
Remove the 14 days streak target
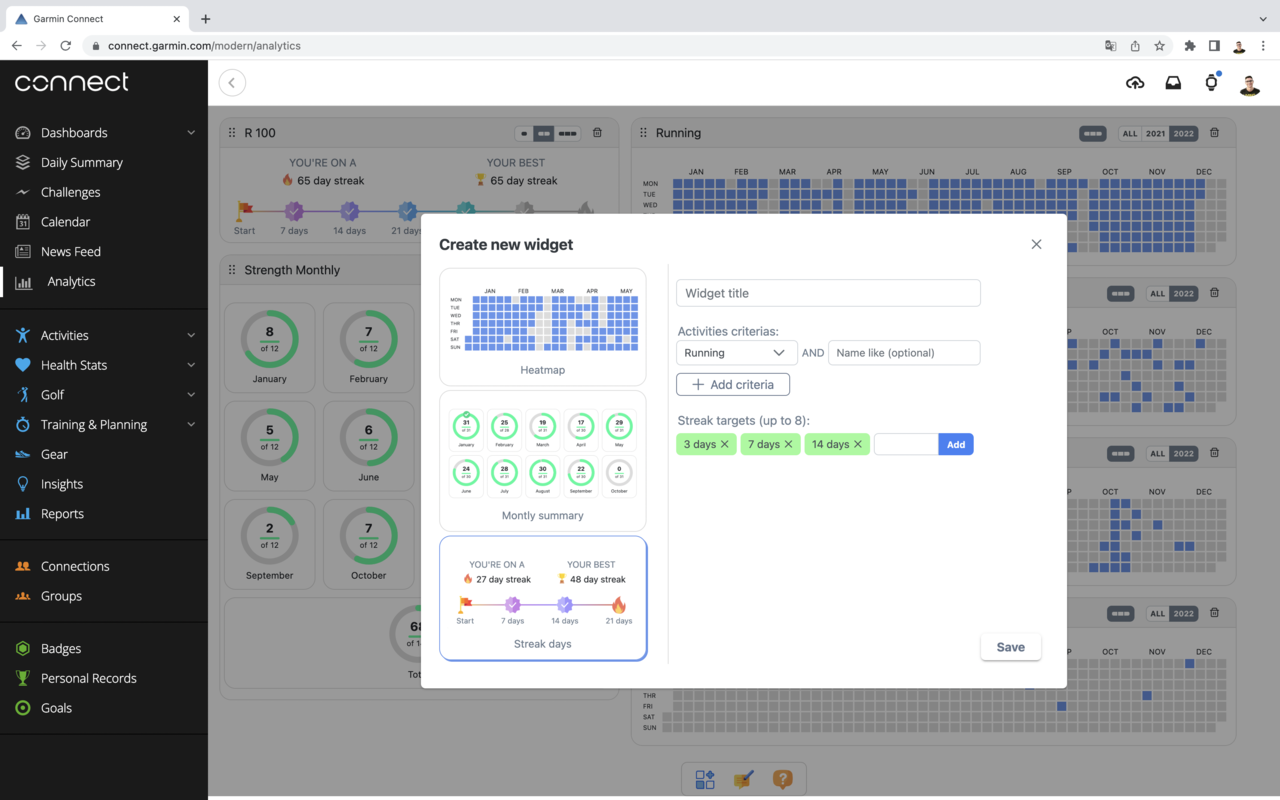point(857,444)
